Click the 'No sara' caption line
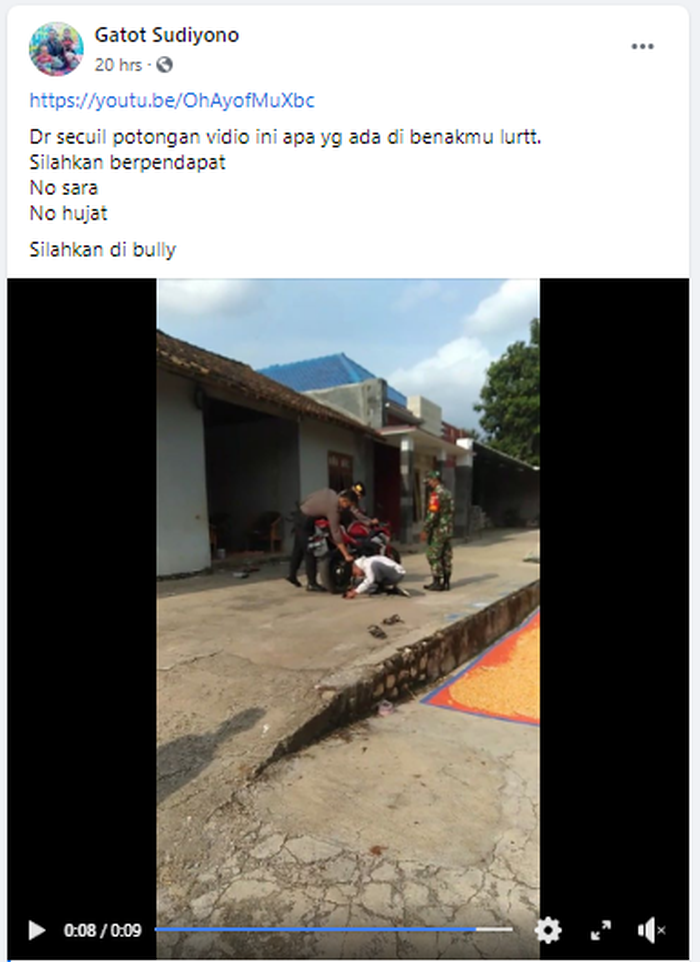 pyautogui.click(x=64, y=188)
